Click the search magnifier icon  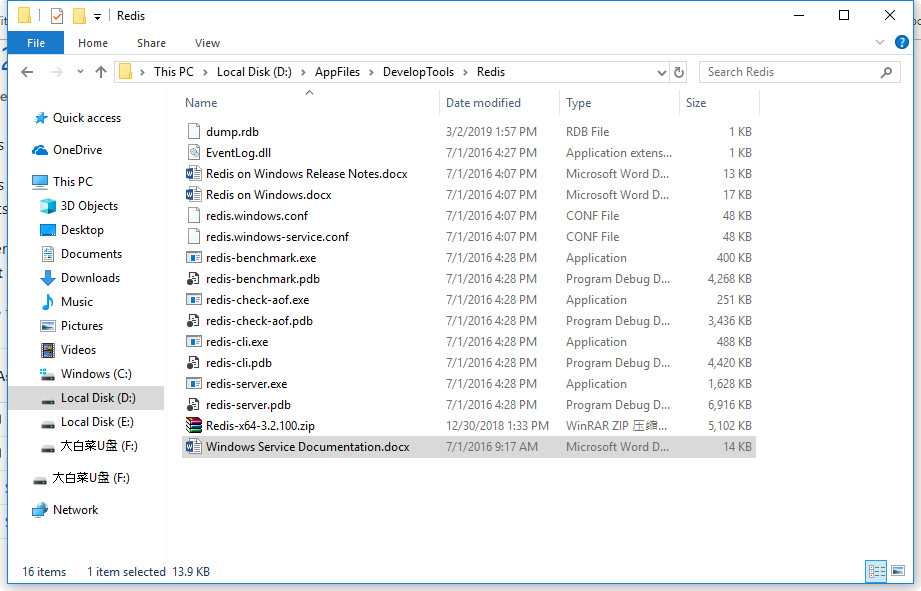887,72
